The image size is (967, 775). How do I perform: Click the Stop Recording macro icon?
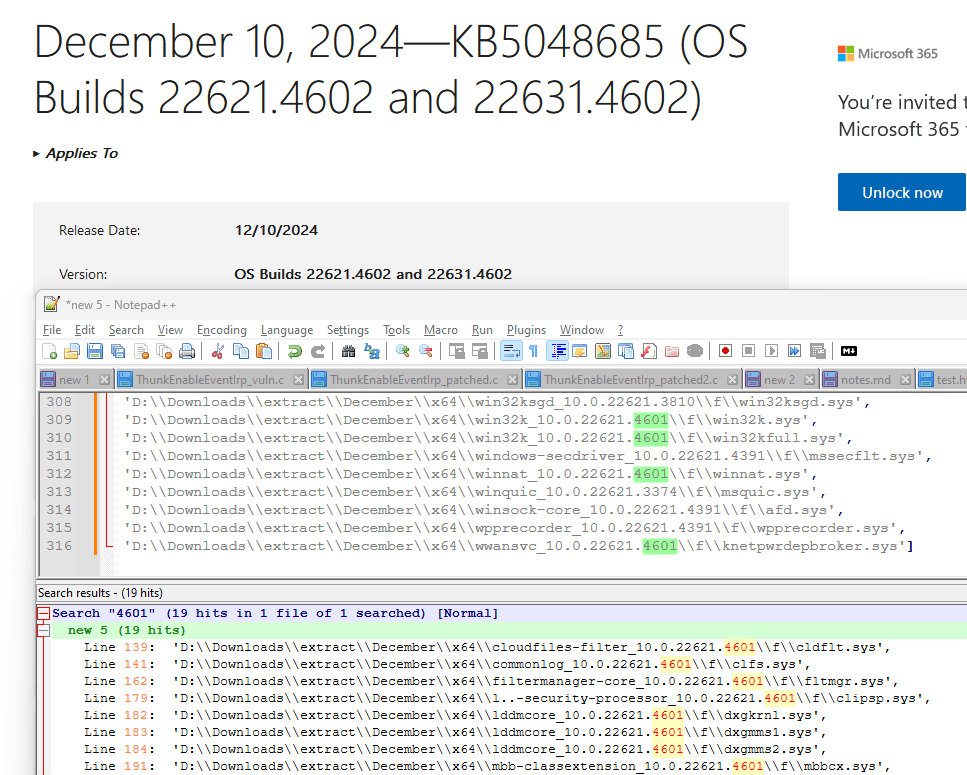tap(748, 351)
